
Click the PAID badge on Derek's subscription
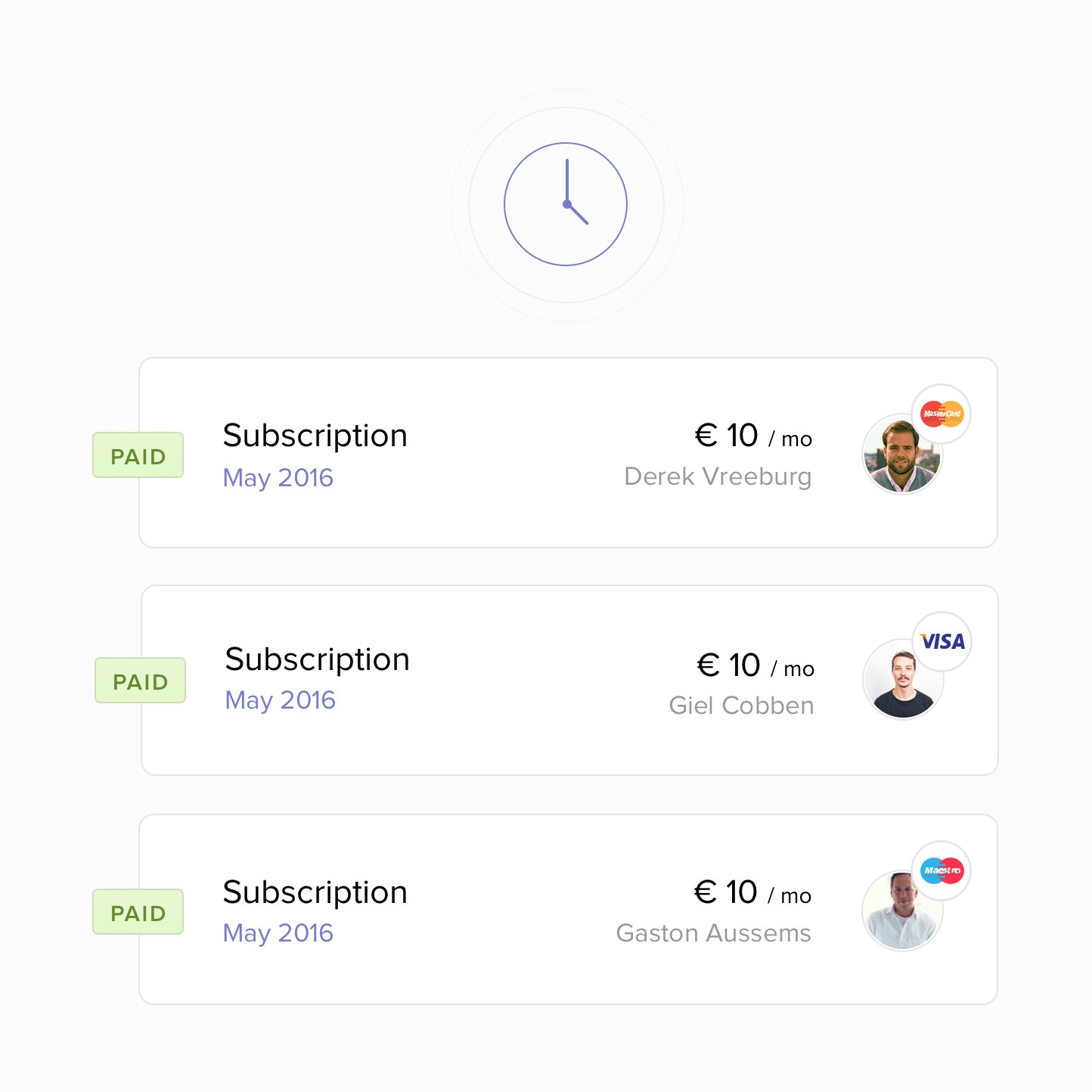point(138,456)
